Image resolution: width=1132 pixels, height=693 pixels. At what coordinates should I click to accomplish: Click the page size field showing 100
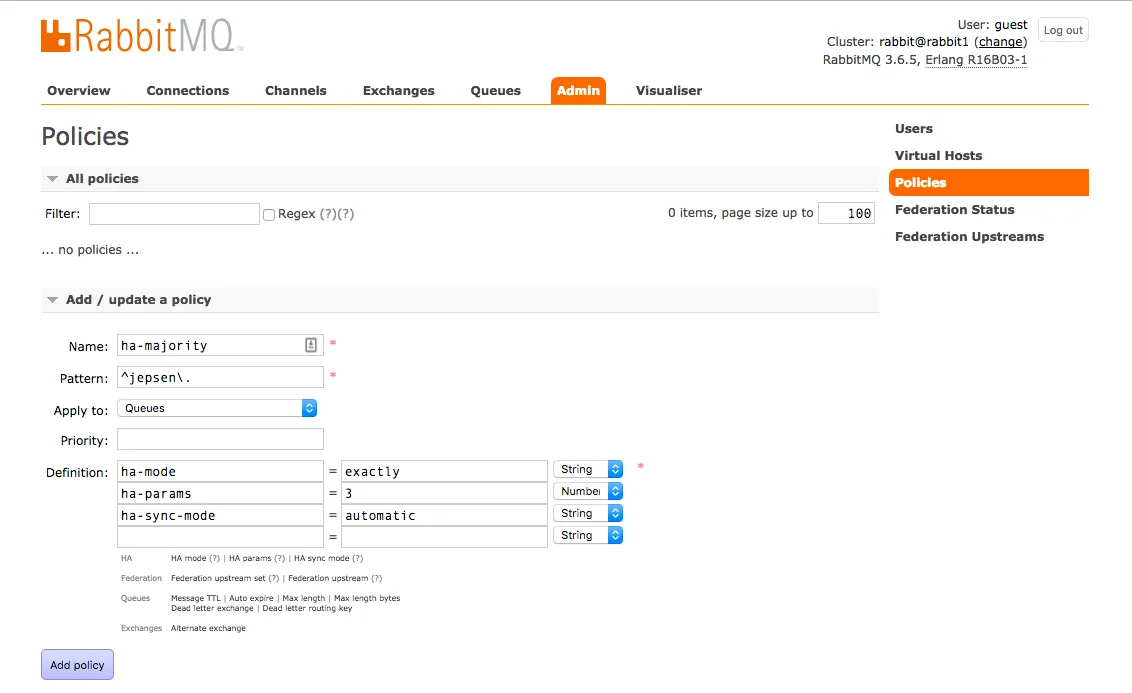tap(846, 213)
